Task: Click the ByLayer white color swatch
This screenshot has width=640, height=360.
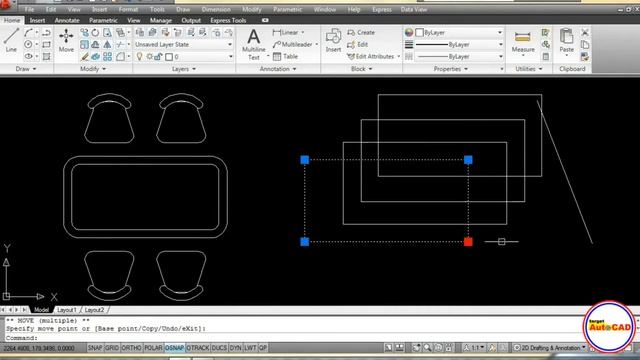Action: tap(419, 33)
